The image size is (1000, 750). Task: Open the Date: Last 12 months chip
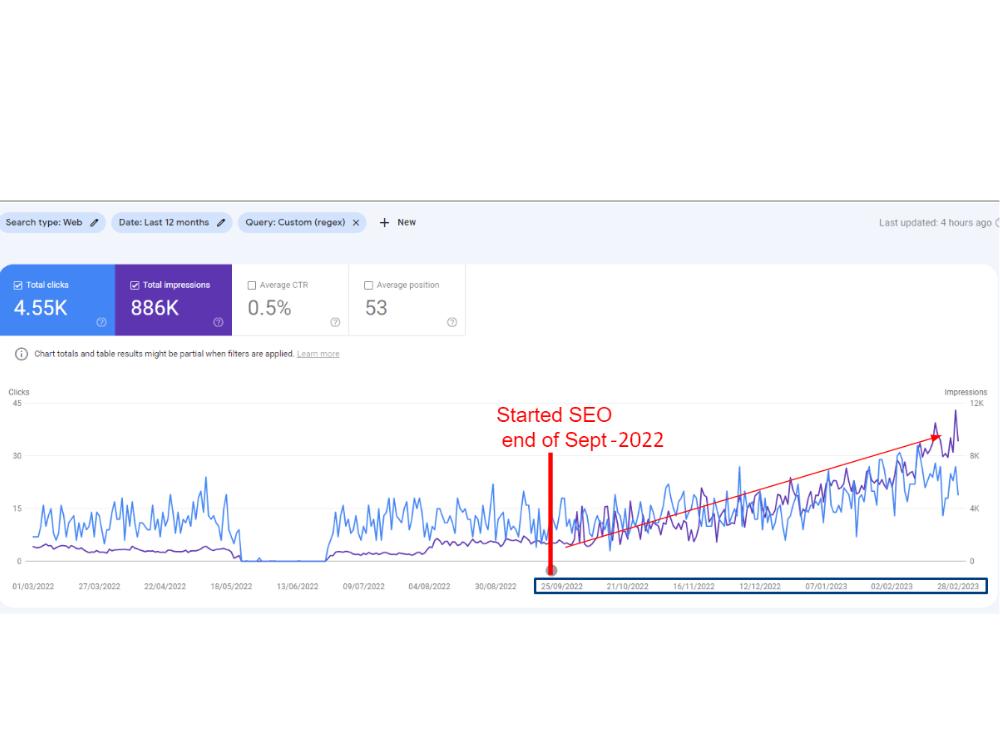click(x=172, y=223)
